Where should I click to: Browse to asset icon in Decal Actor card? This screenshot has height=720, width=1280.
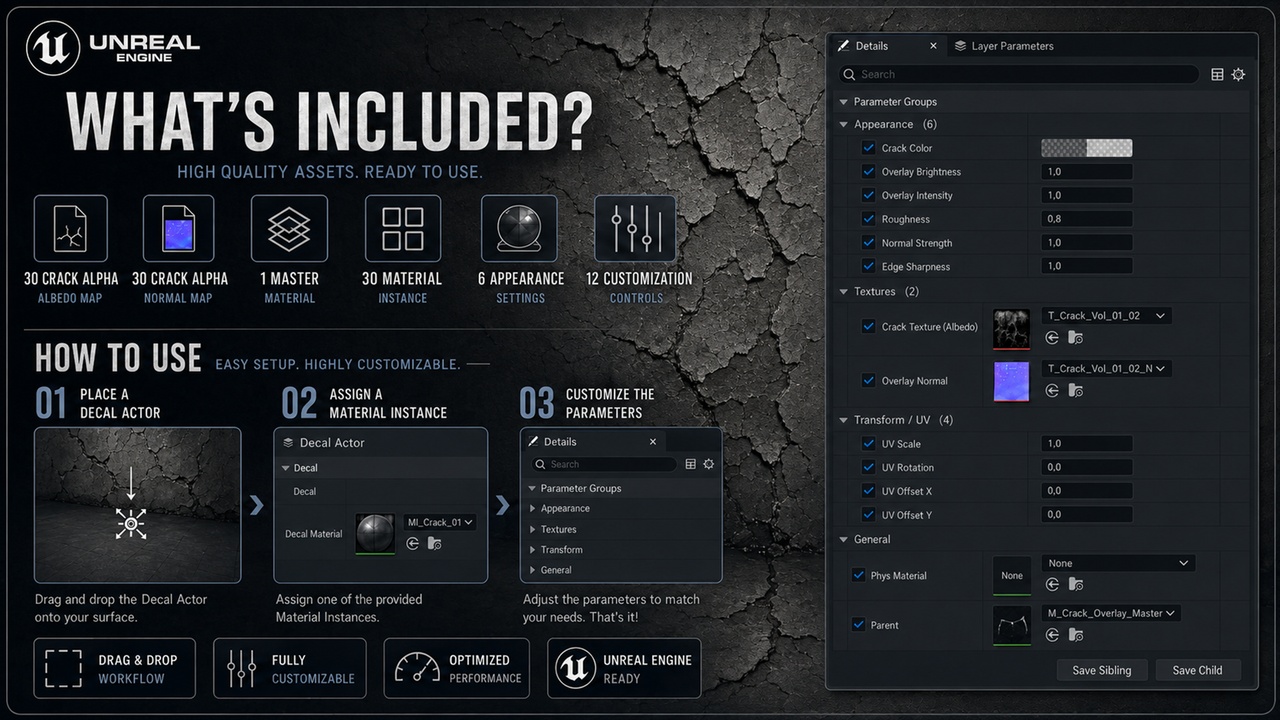434,544
